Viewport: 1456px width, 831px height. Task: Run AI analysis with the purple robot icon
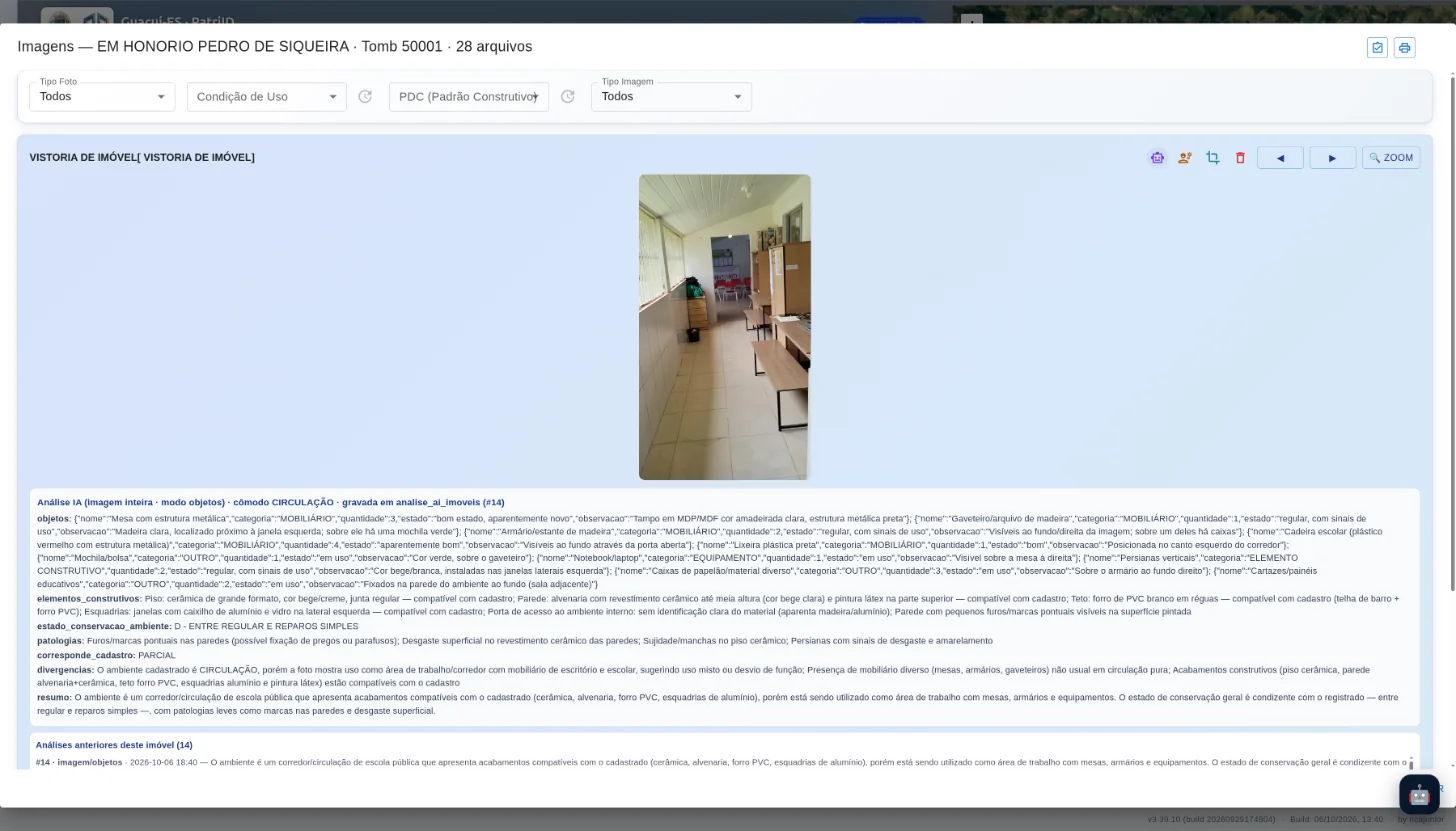[1157, 158]
